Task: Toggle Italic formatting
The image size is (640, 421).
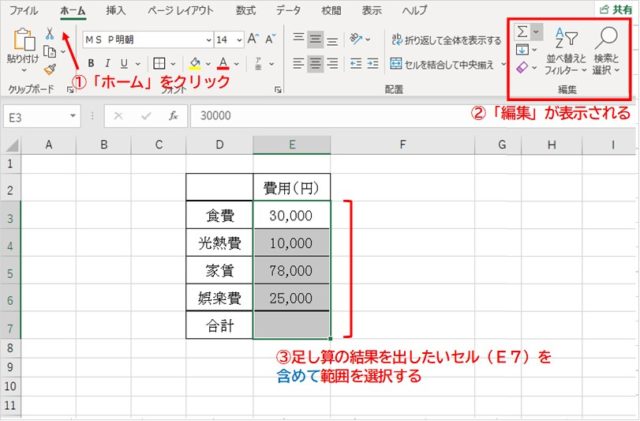Action: [x=108, y=64]
